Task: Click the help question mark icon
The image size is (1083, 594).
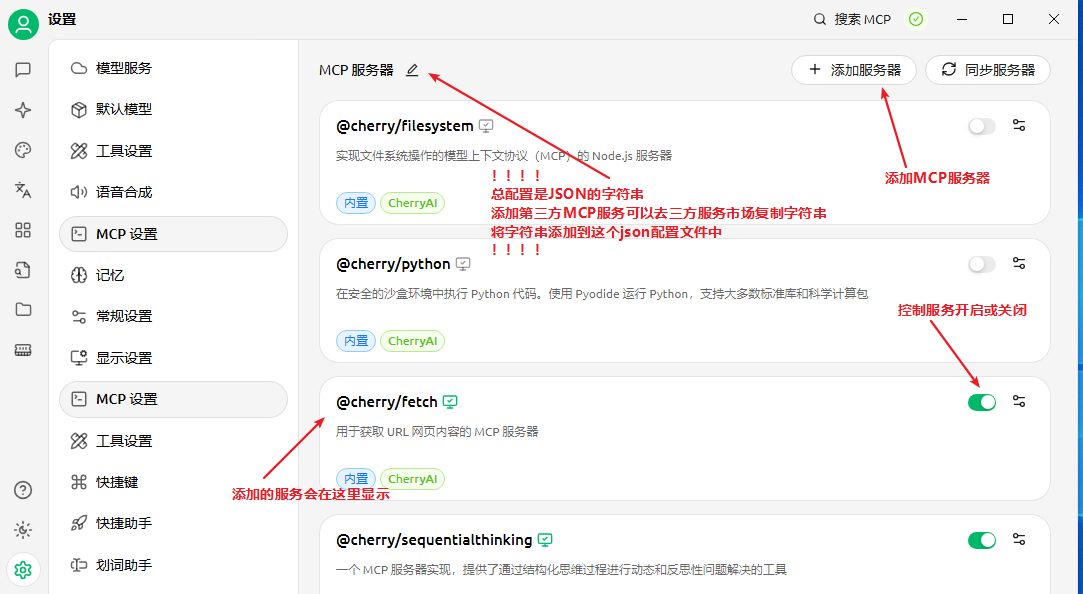Action: 23,490
